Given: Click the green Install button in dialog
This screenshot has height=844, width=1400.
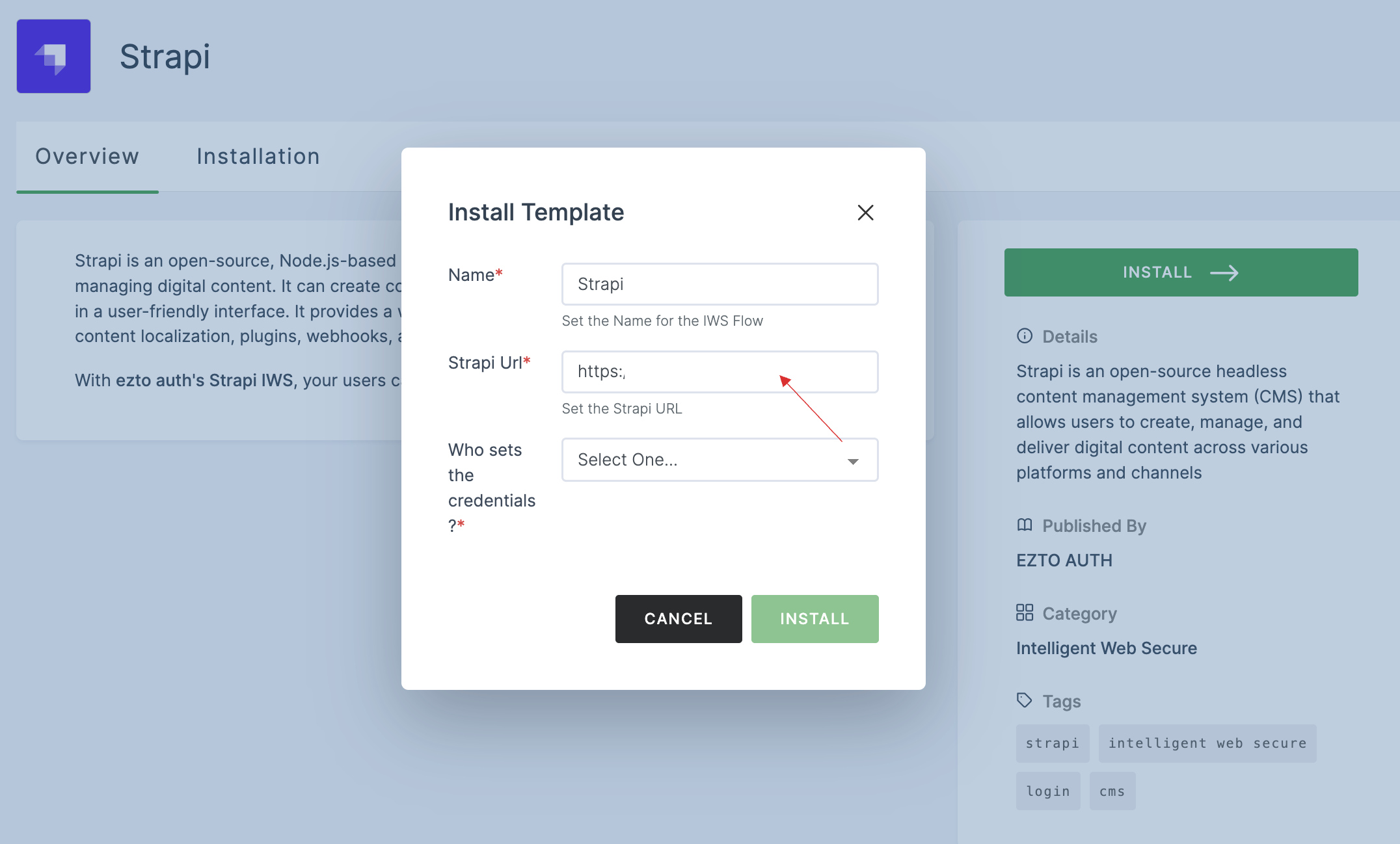Looking at the screenshot, I should click(814, 619).
